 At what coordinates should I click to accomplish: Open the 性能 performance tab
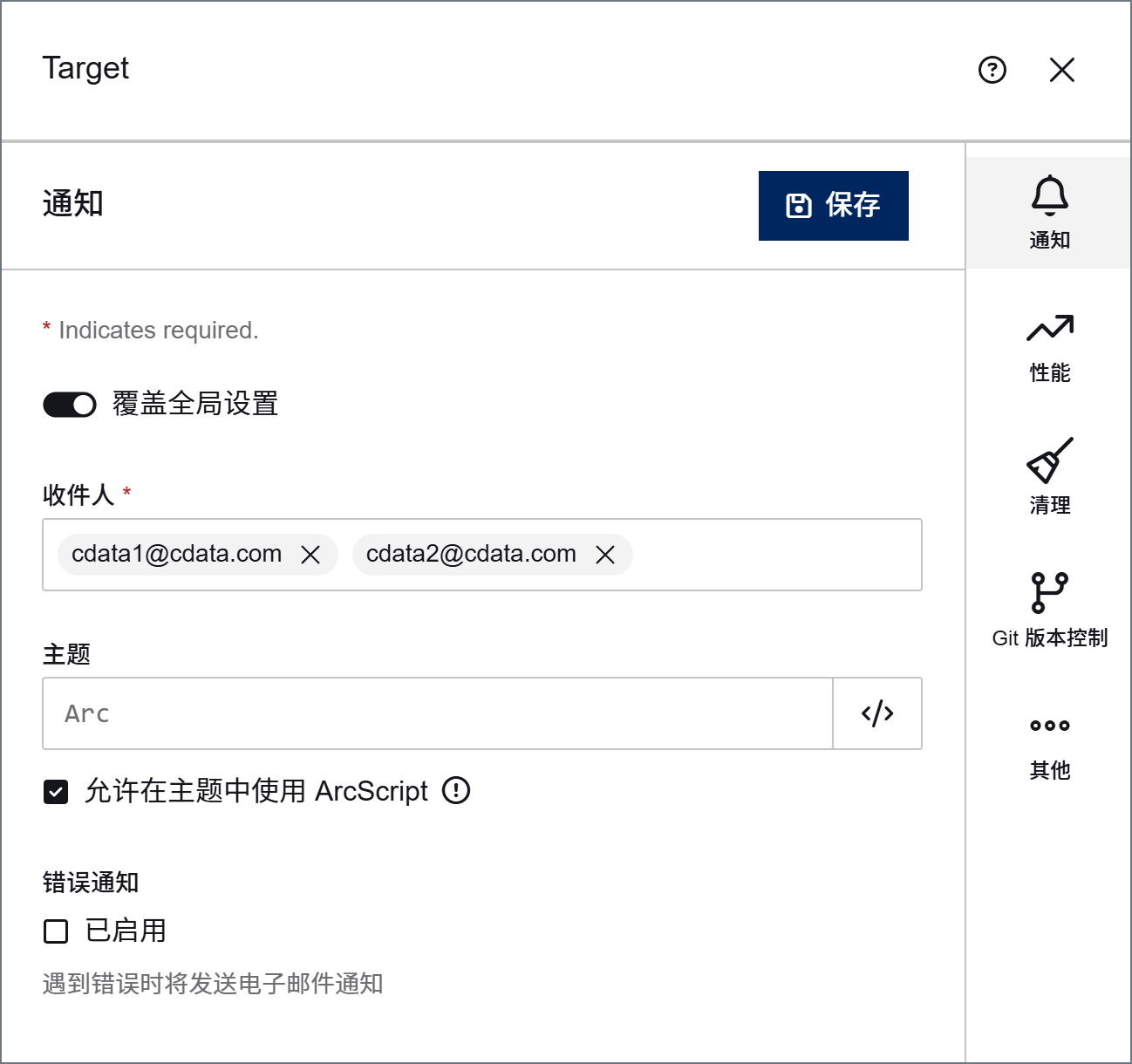coord(1049,347)
